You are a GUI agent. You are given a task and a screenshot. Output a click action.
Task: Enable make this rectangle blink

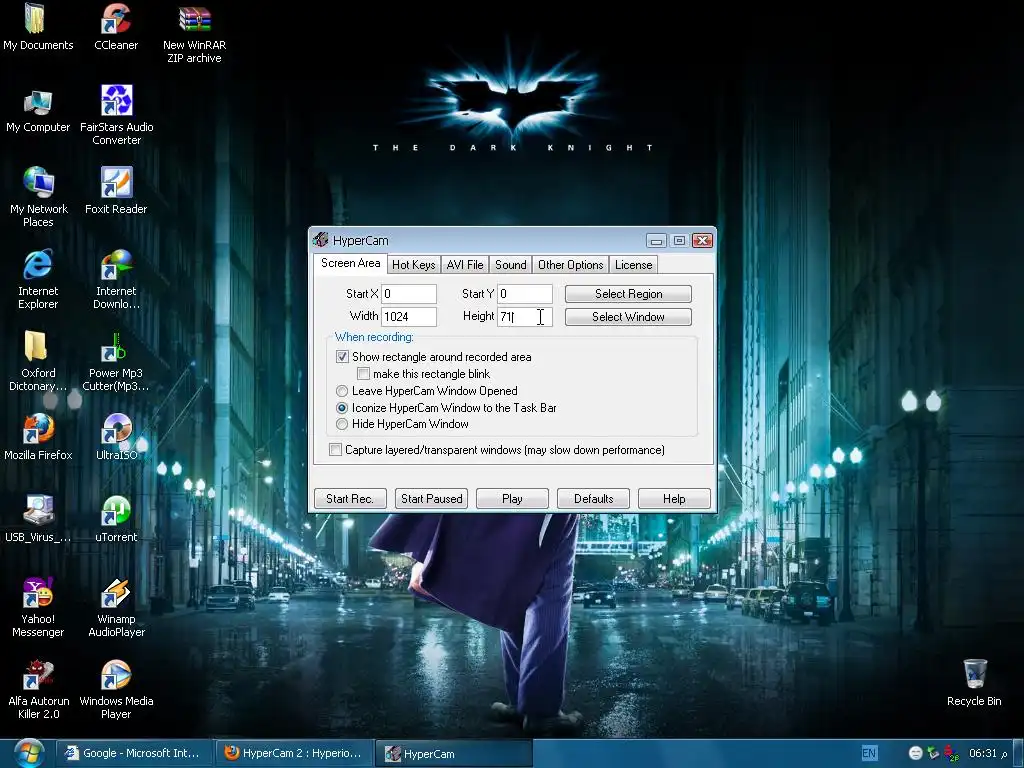pos(364,374)
